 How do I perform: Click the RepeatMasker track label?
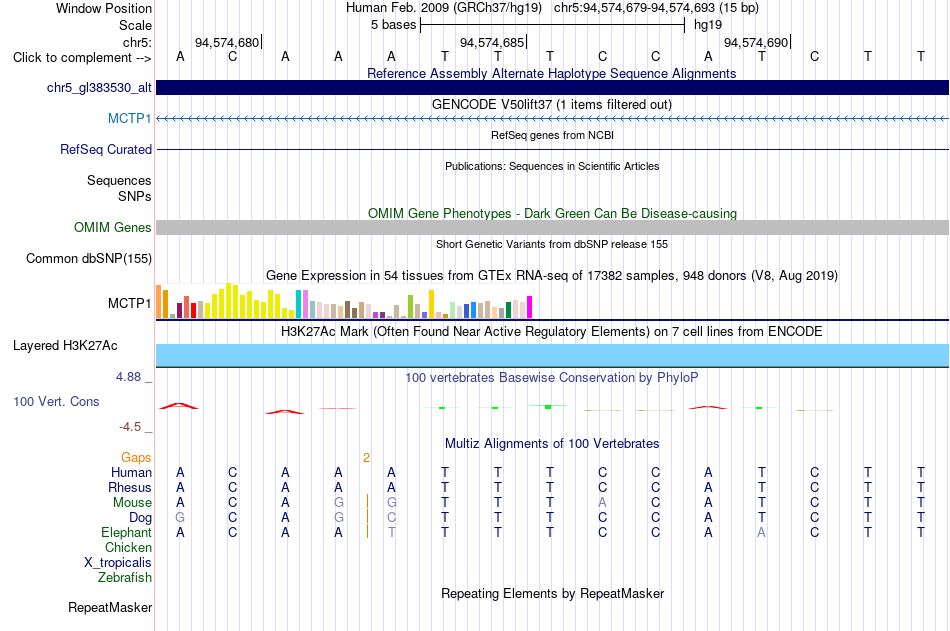[x=110, y=607]
